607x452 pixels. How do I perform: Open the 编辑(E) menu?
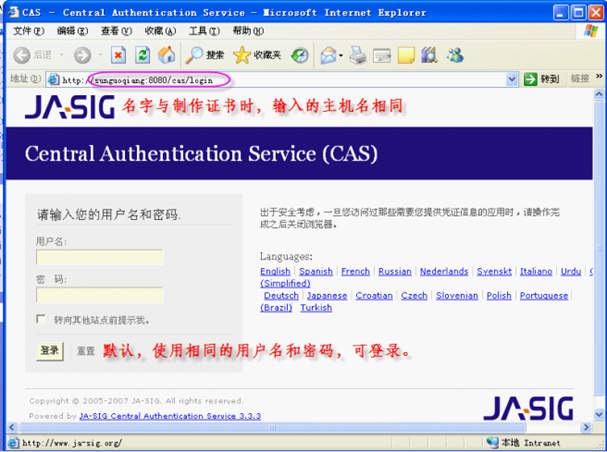pos(72,31)
